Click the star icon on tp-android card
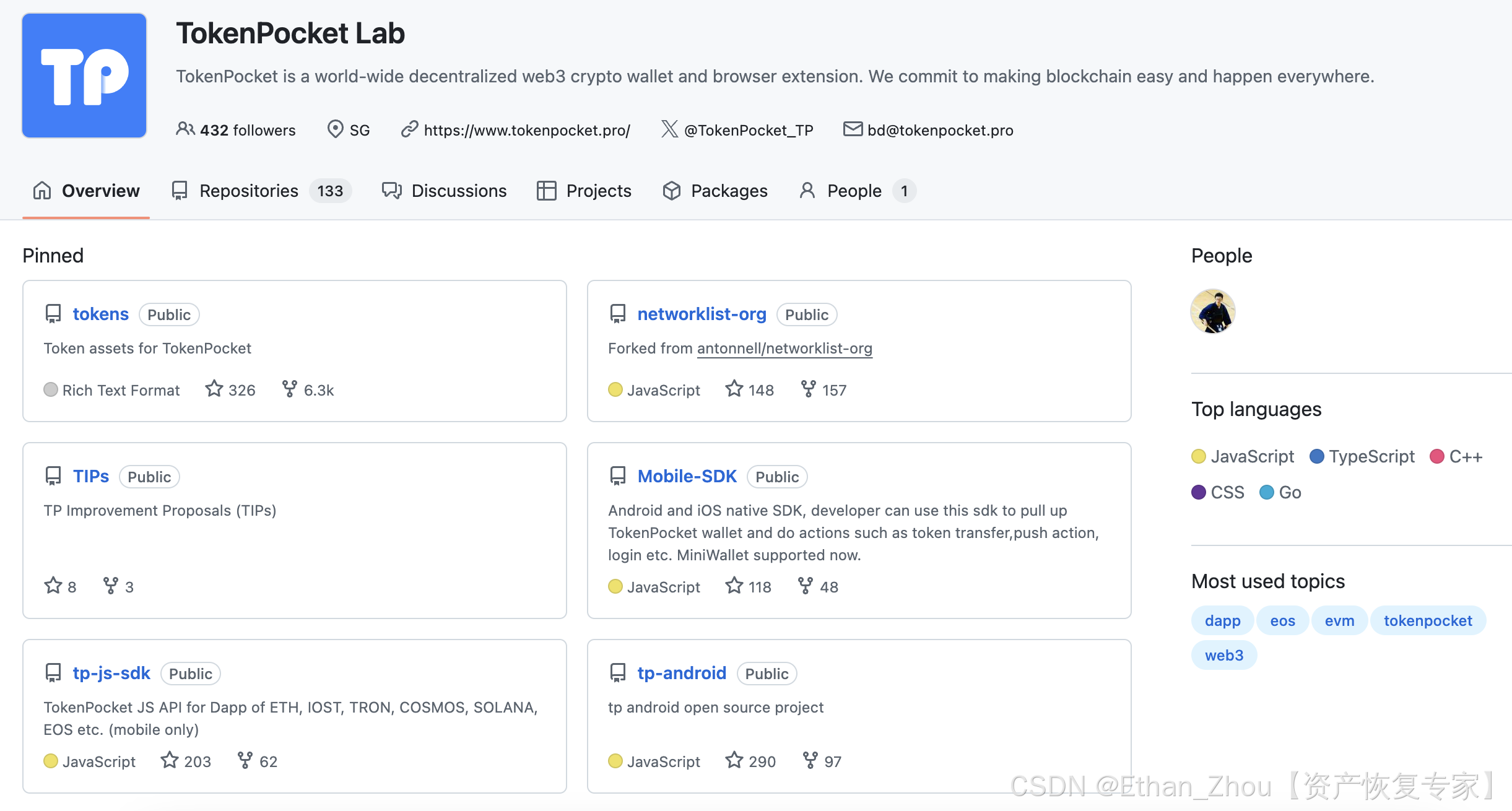This screenshot has width=1512, height=811. (x=734, y=761)
